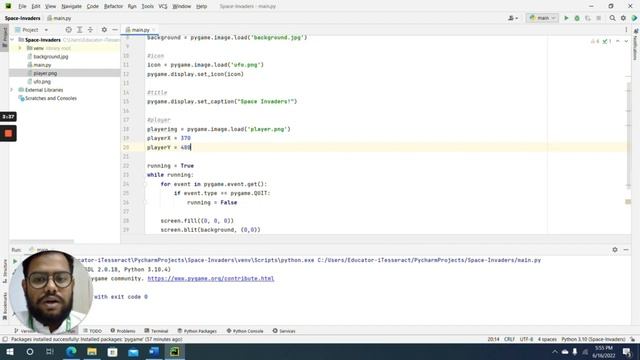The height and width of the screenshot is (360, 640).
Task: Open the Edit menu
Action: [36, 6]
